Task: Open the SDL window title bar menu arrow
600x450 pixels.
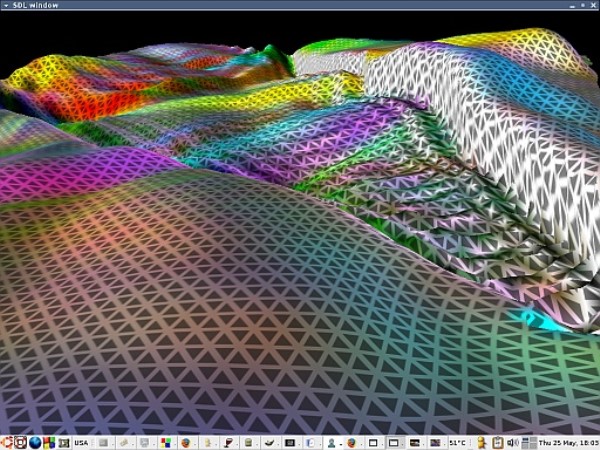Action: 6,5
